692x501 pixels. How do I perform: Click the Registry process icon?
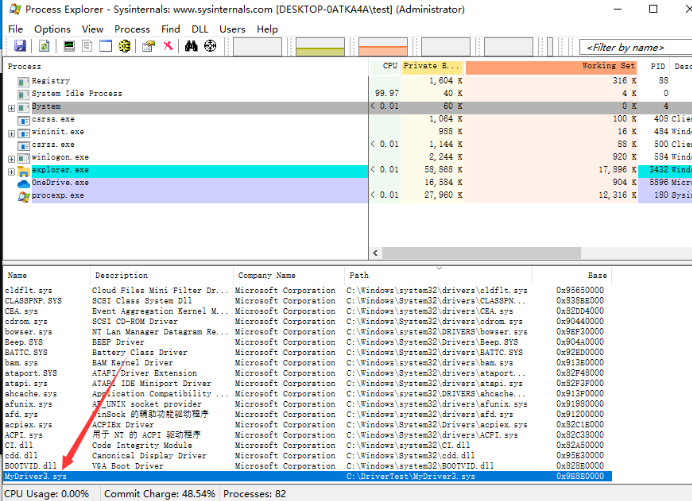(23, 82)
